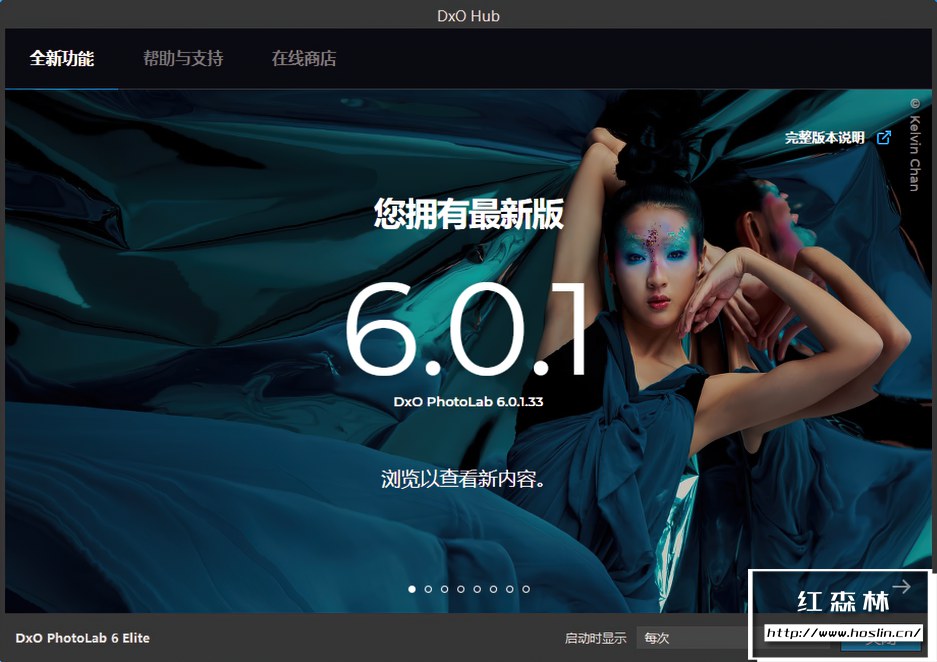The image size is (937, 662).
Task: Click the large 6.0.1 version number
Action: (466, 329)
